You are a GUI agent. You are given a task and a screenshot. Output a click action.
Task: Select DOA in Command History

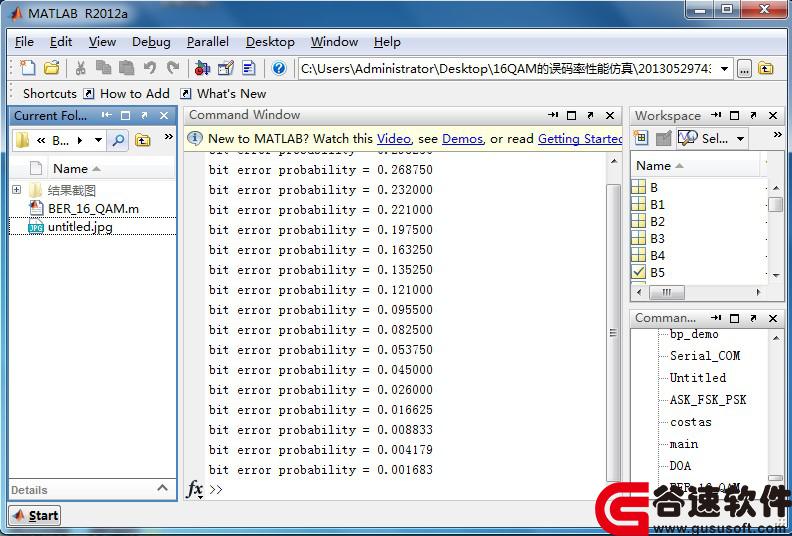tap(680, 465)
